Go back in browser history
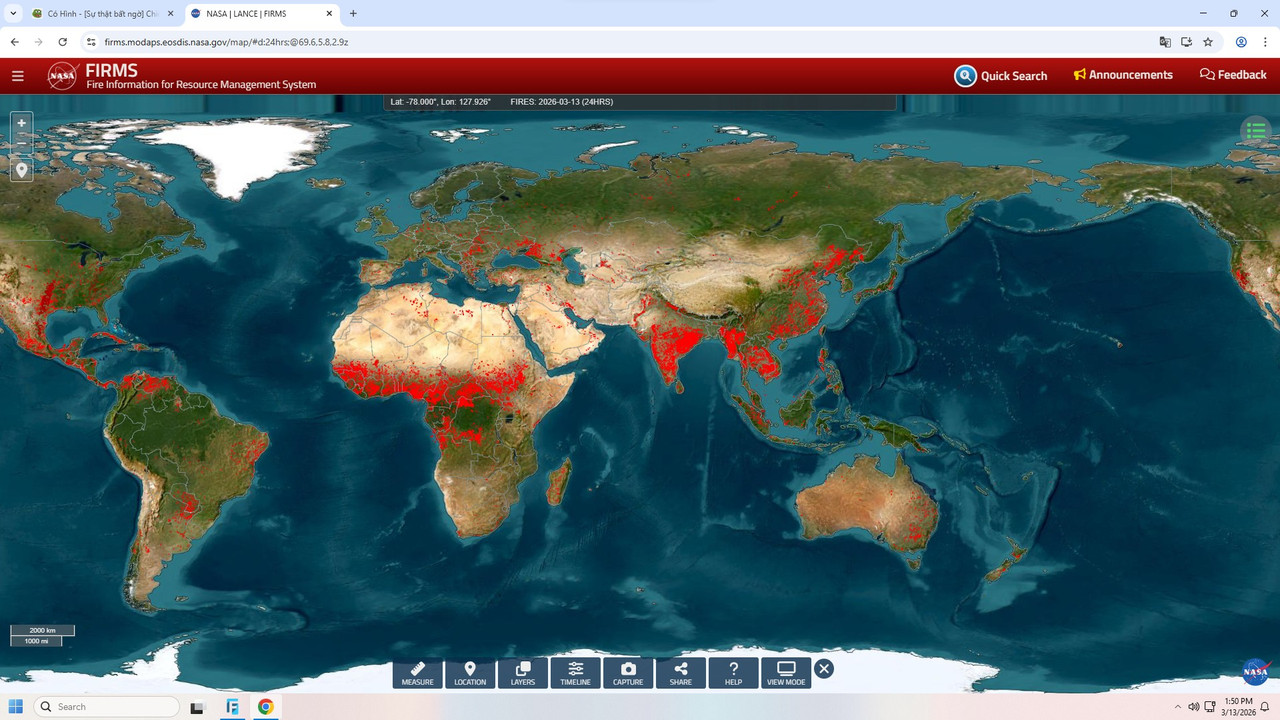Image resolution: width=1280 pixels, height=720 pixels. click(x=14, y=42)
